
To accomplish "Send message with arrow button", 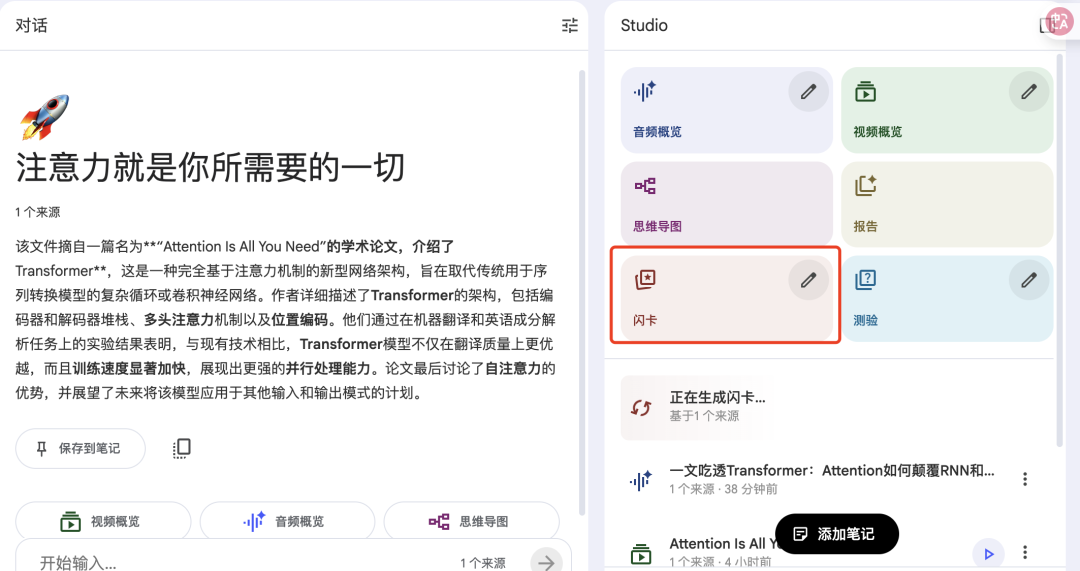I will (x=546, y=562).
